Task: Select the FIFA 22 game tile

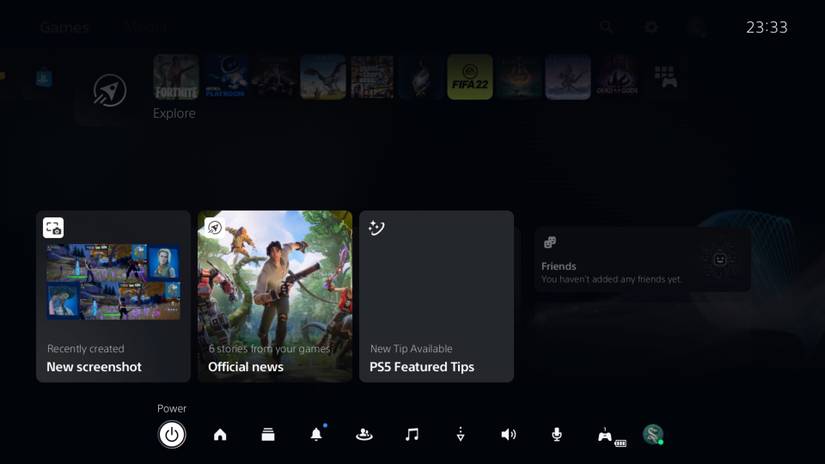Action: click(x=470, y=77)
